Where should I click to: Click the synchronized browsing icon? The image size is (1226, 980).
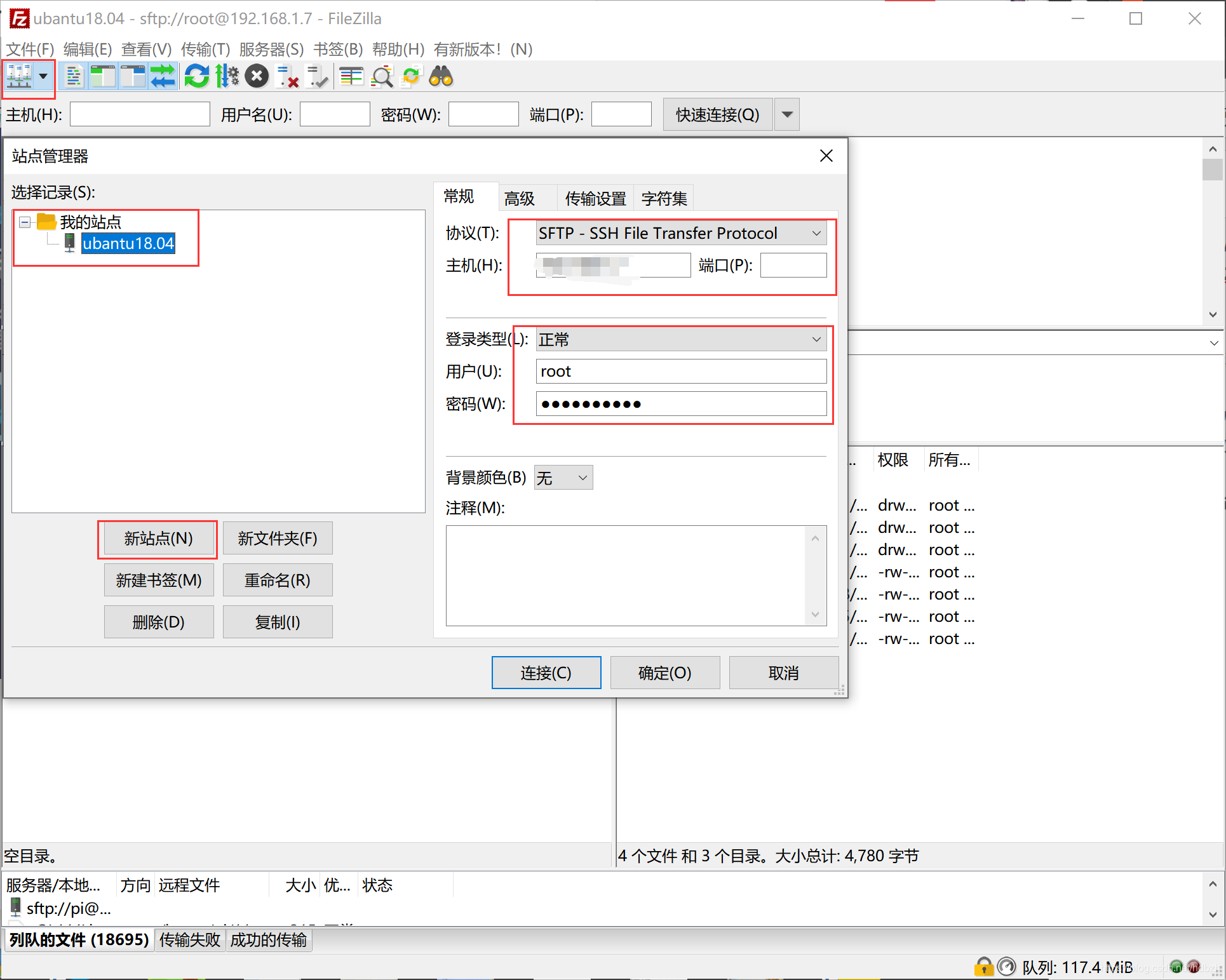411,77
